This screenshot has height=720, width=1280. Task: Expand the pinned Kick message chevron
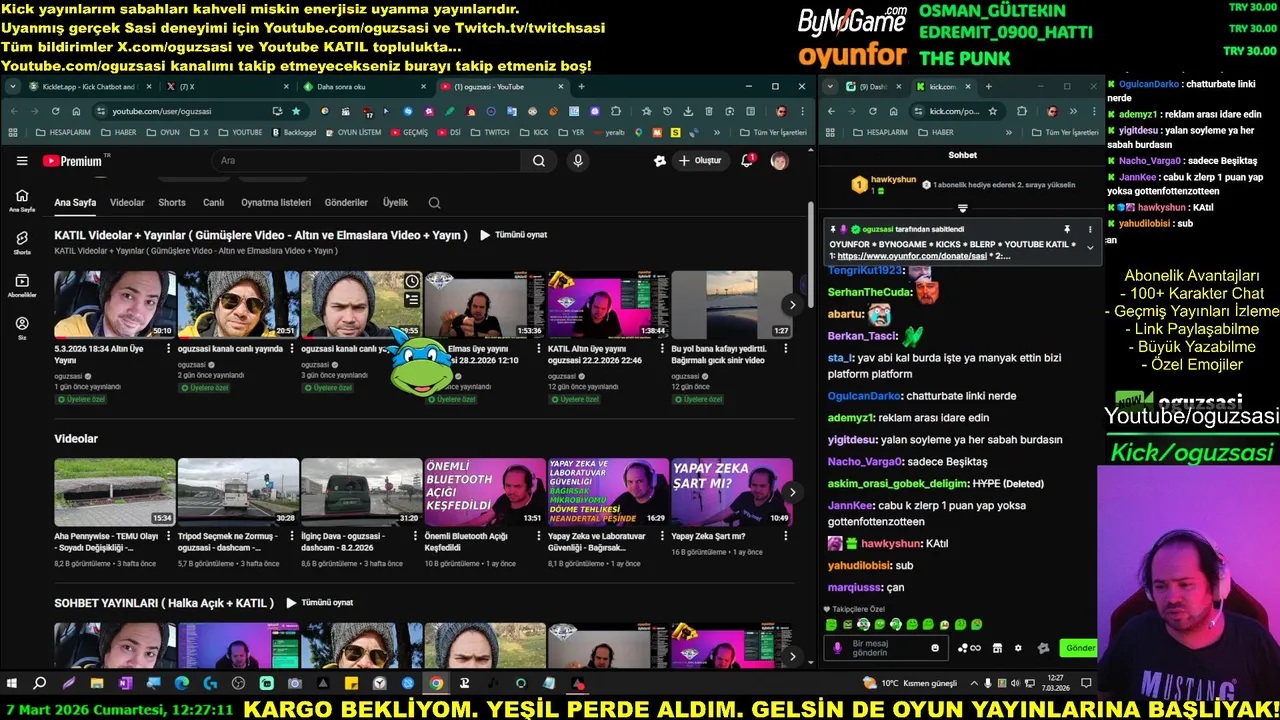1090,247
